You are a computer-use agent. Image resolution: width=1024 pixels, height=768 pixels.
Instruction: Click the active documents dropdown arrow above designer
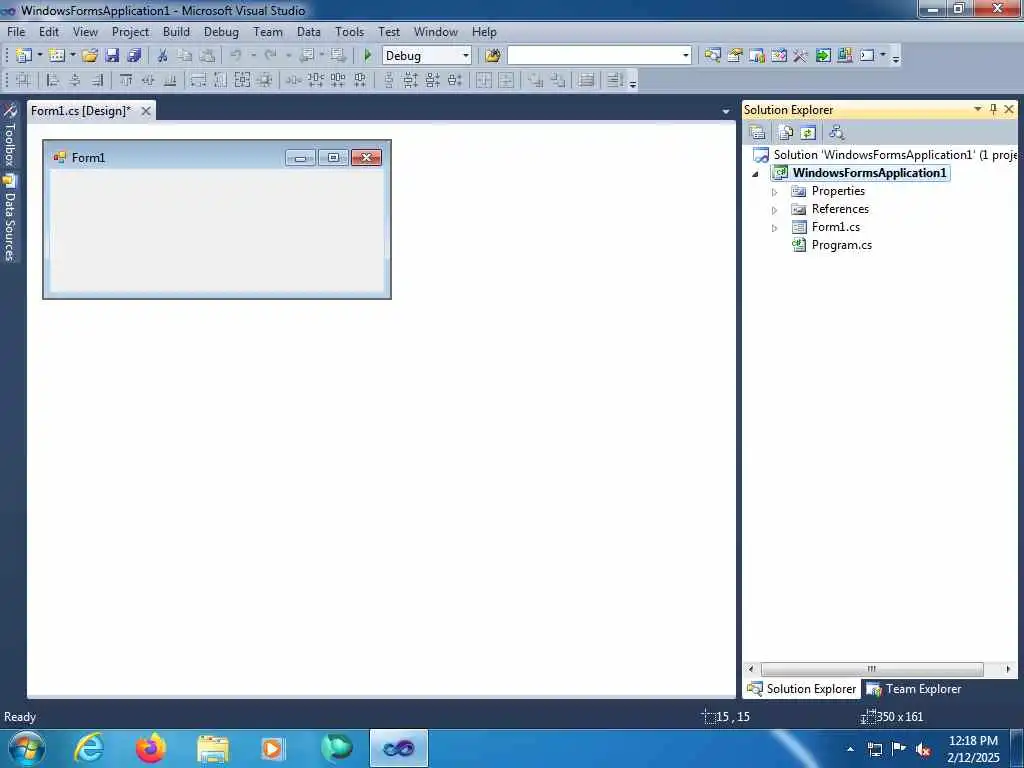726,112
